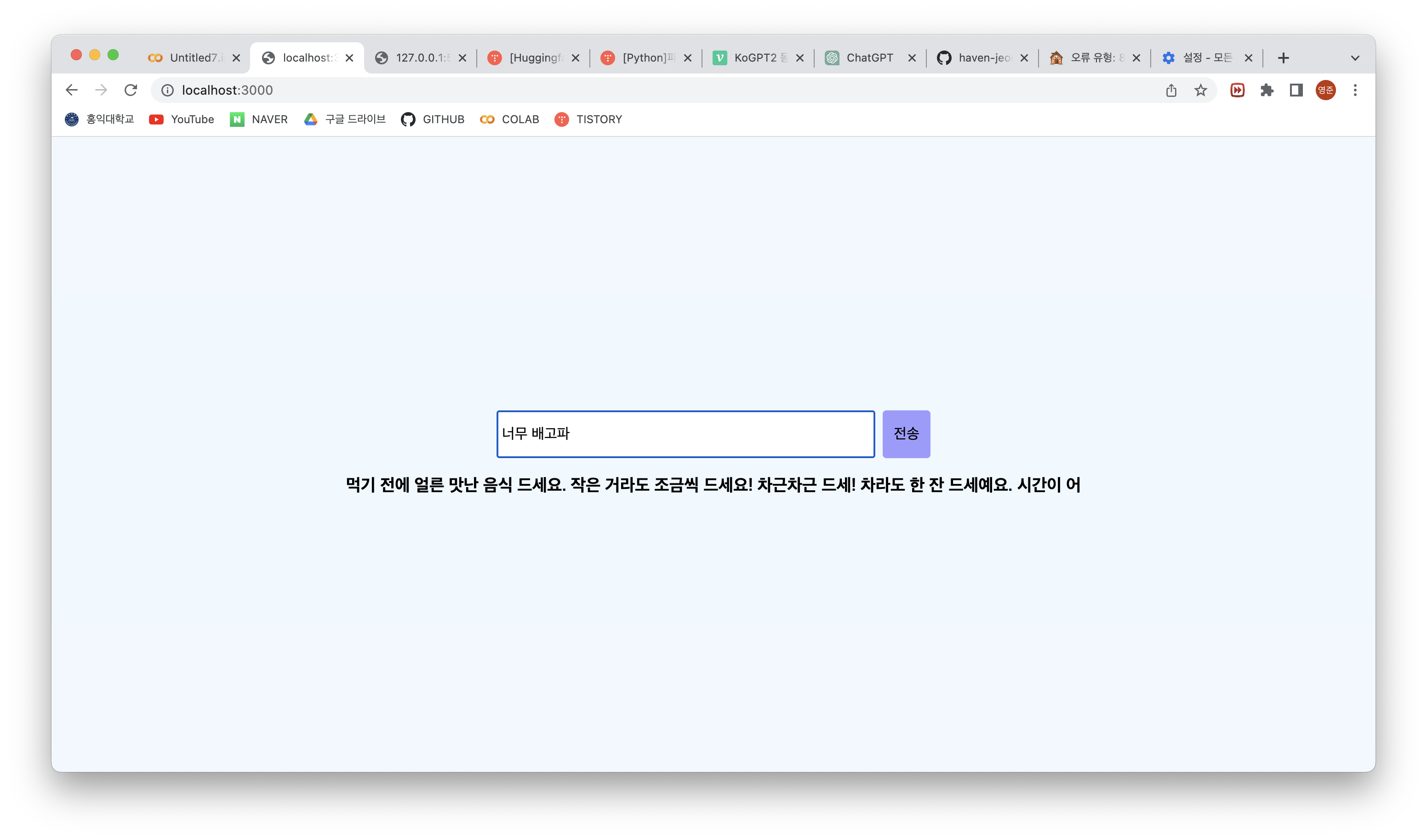Click the red profile avatar
The image size is (1427, 840).
[1326, 90]
